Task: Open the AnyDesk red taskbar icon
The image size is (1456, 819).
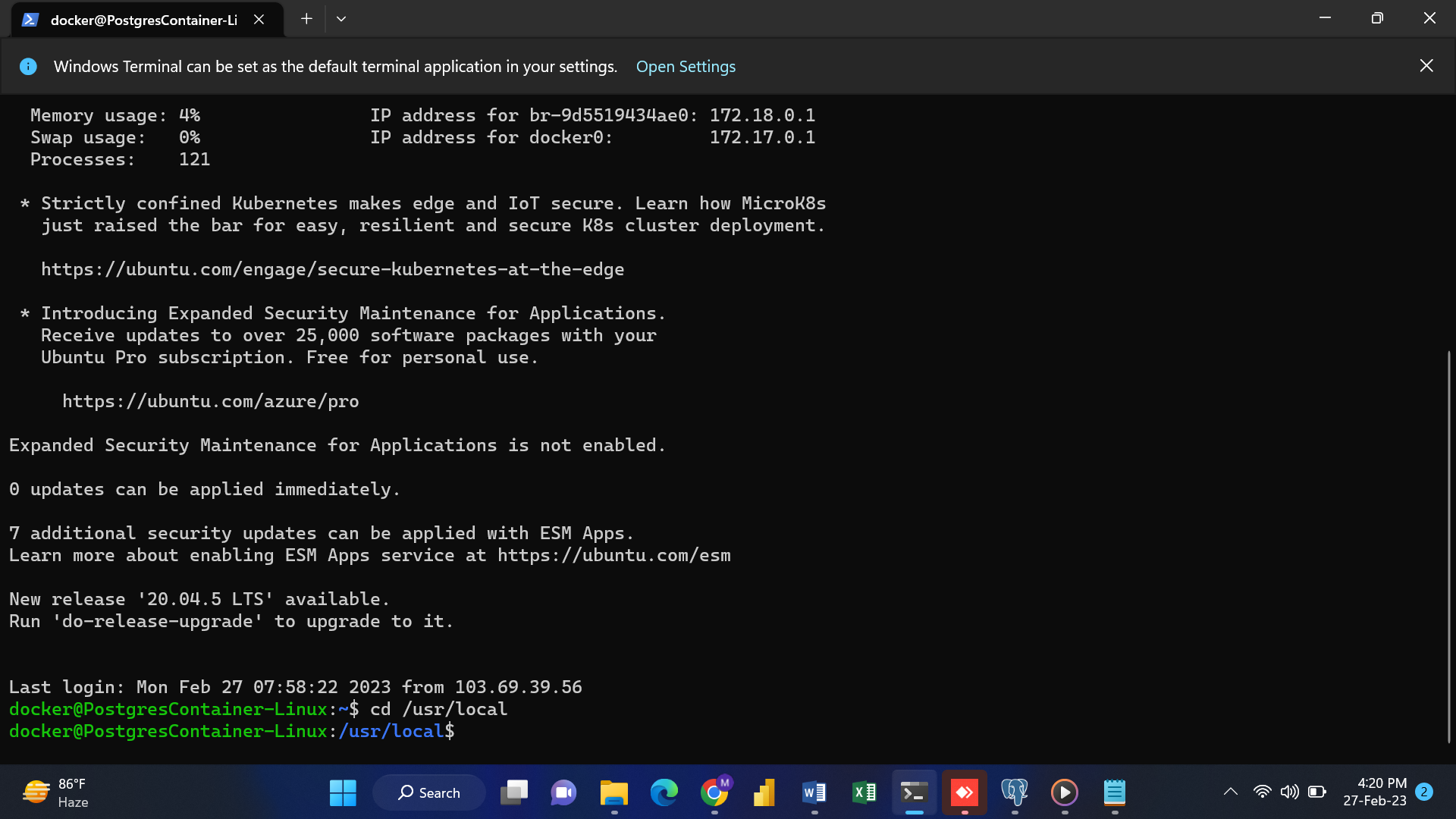Action: 965,792
